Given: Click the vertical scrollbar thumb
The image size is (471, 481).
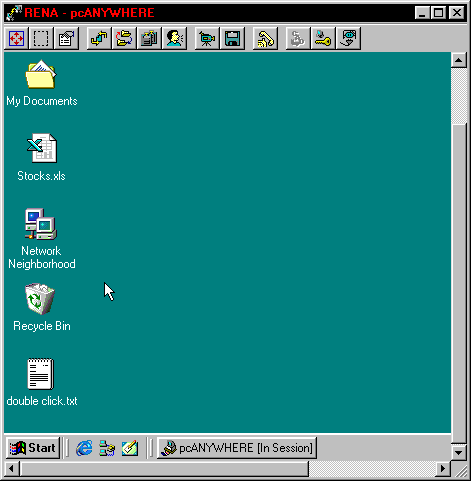Looking at the screenshot, I should [459, 284].
